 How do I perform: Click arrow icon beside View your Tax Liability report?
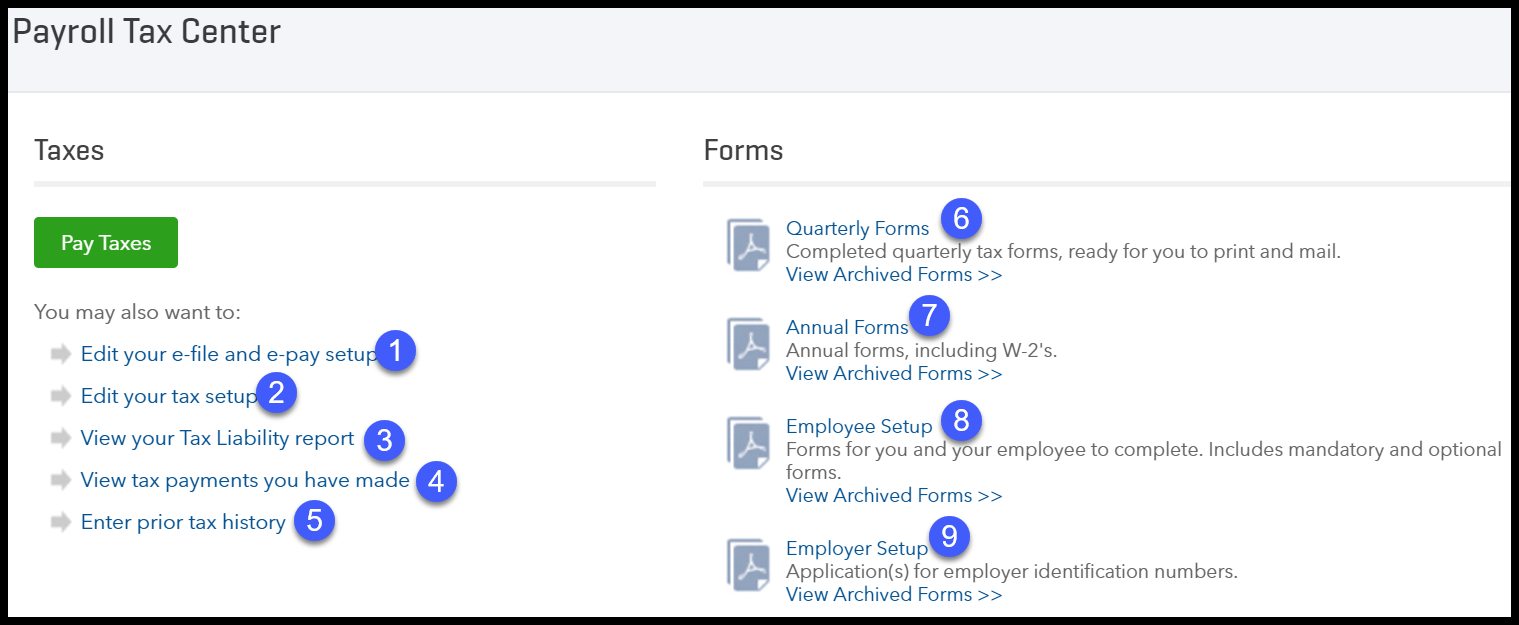point(61,438)
